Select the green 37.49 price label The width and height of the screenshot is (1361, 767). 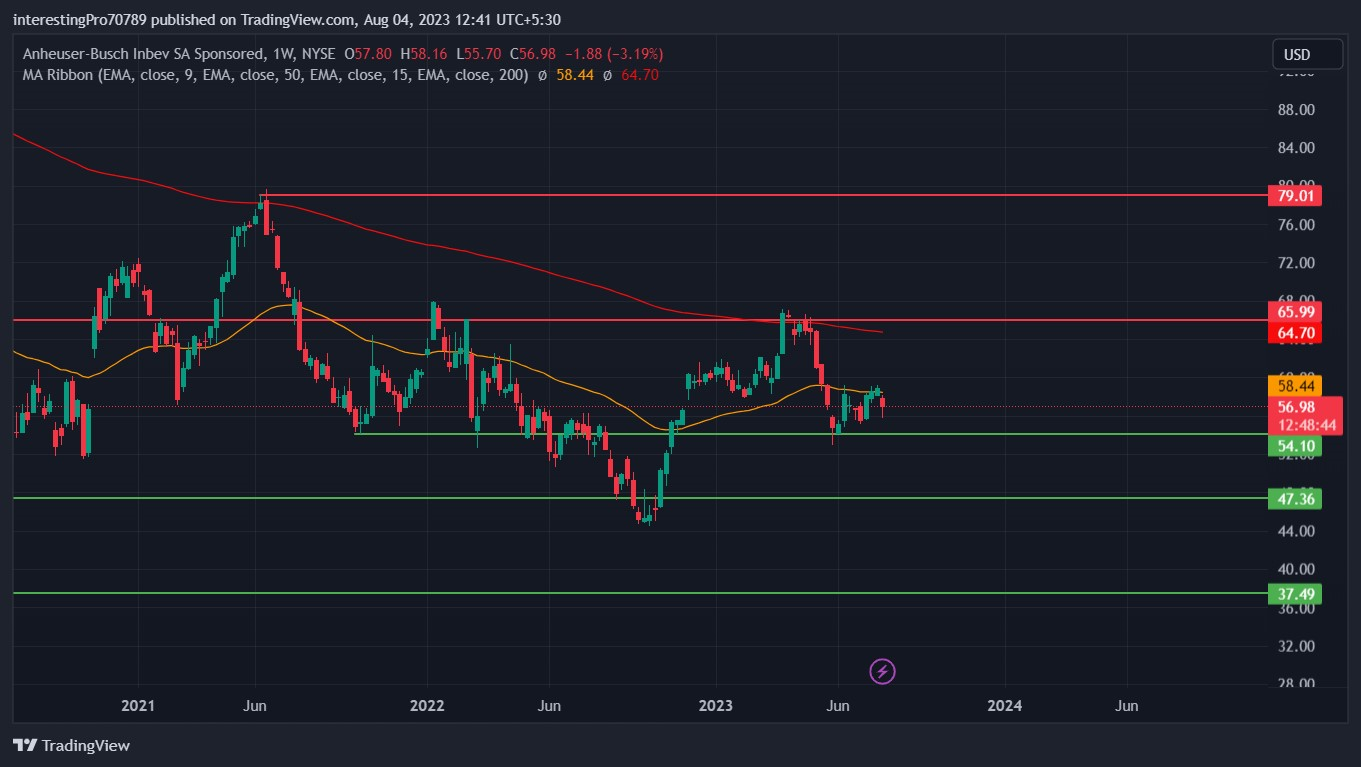1296,594
